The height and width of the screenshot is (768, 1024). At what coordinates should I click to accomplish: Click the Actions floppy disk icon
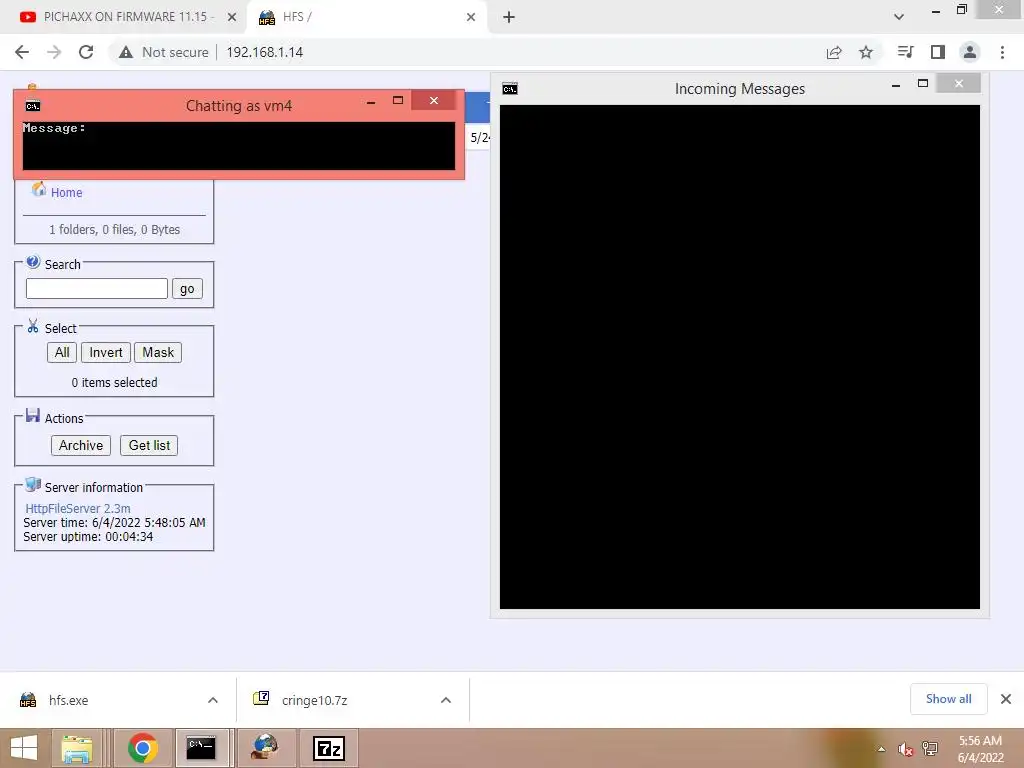point(33,415)
